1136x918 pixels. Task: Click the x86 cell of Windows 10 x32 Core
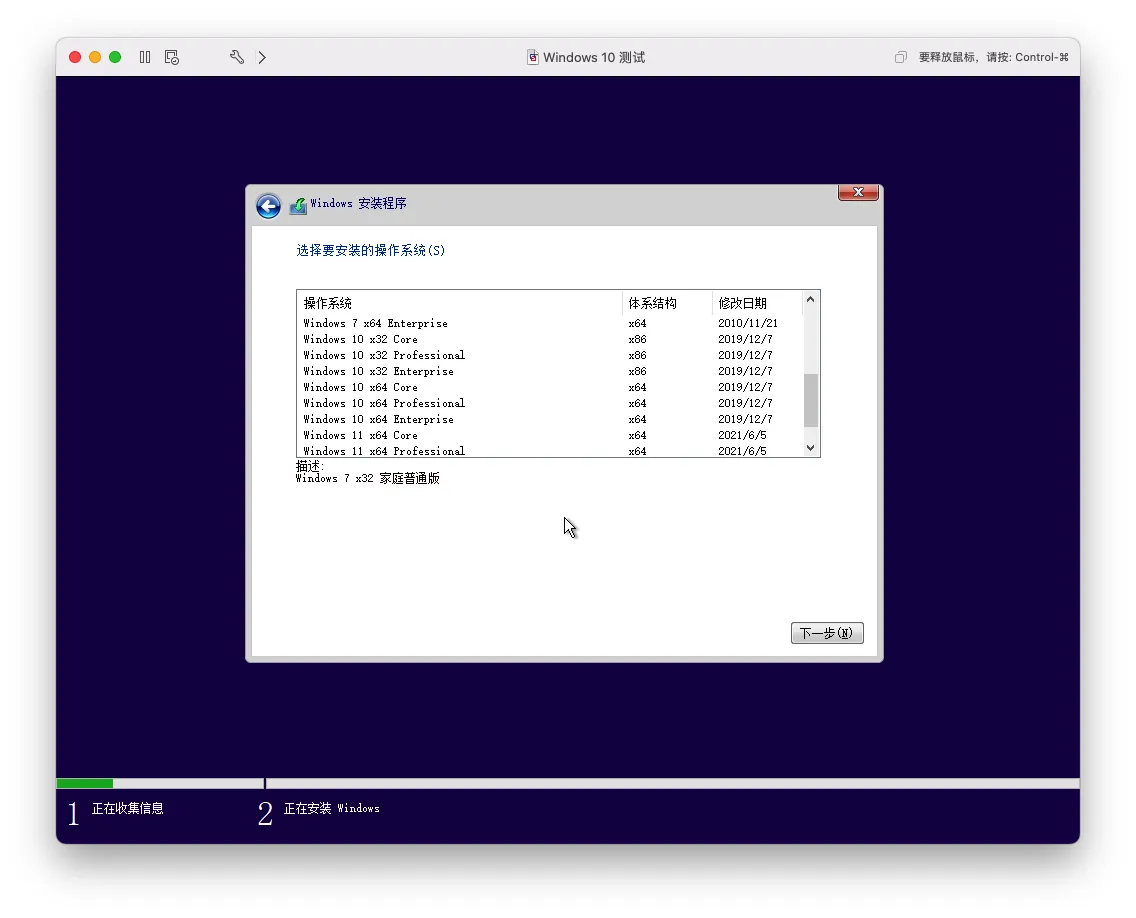point(638,339)
